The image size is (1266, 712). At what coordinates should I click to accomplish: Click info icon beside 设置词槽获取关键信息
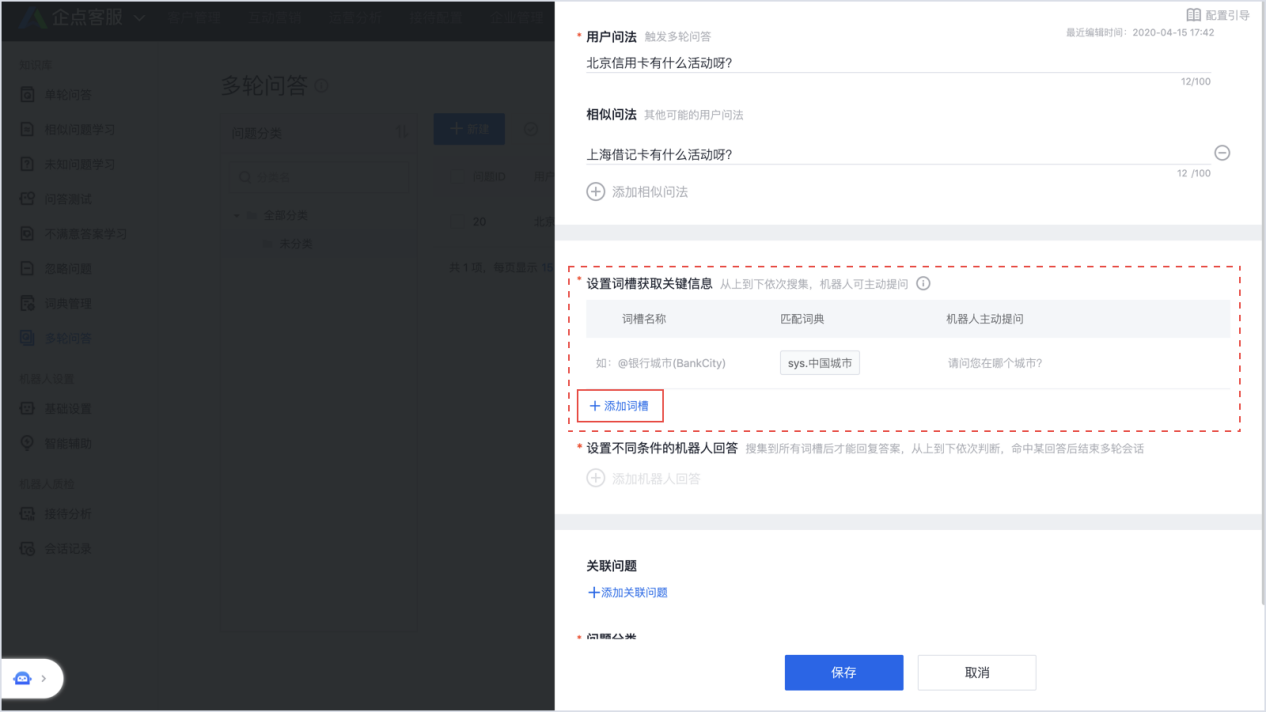click(x=923, y=283)
